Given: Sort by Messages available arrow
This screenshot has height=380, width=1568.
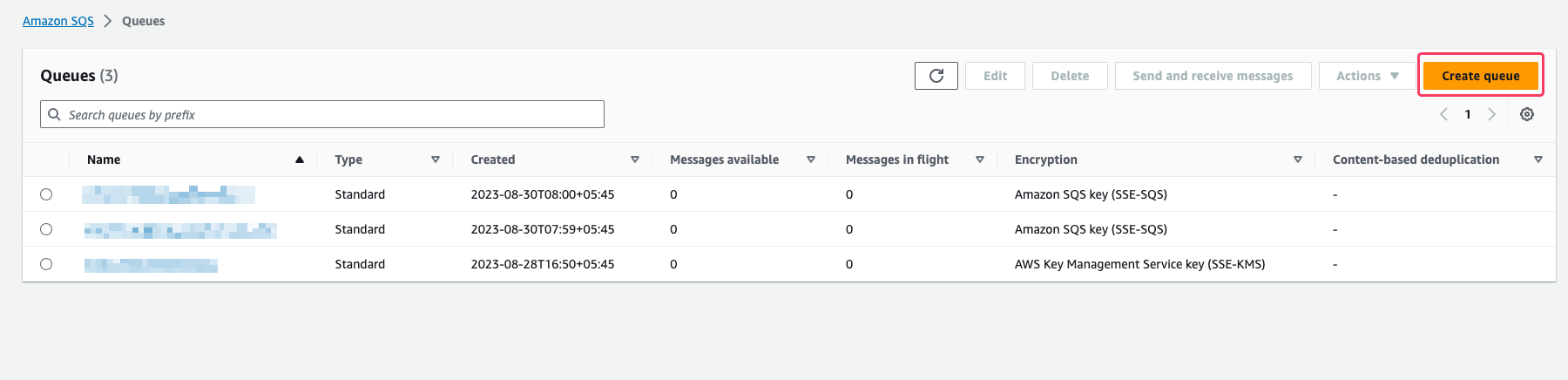Looking at the screenshot, I should pos(811,159).
